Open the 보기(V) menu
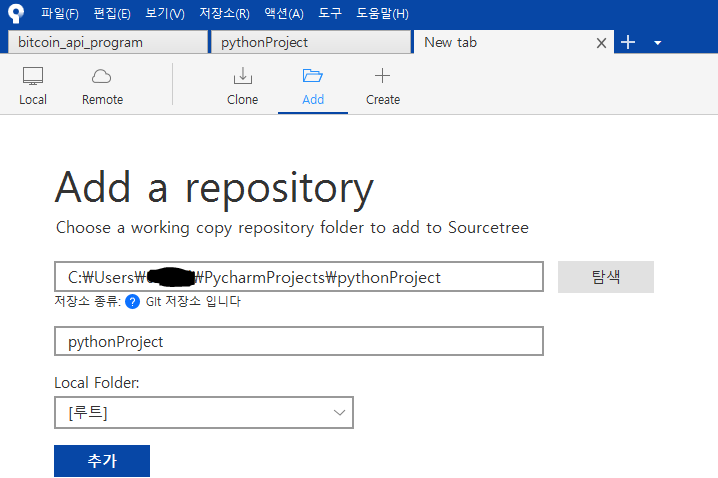This screenshot has height=478, width=718. [x=164, y=13]
